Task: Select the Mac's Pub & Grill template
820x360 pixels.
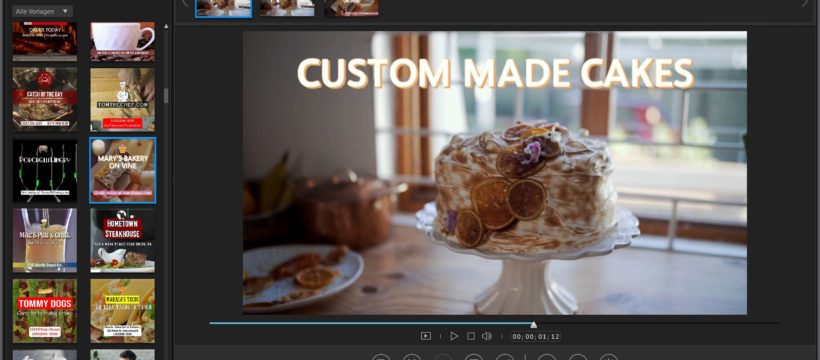Action: [x=45, y=240]
